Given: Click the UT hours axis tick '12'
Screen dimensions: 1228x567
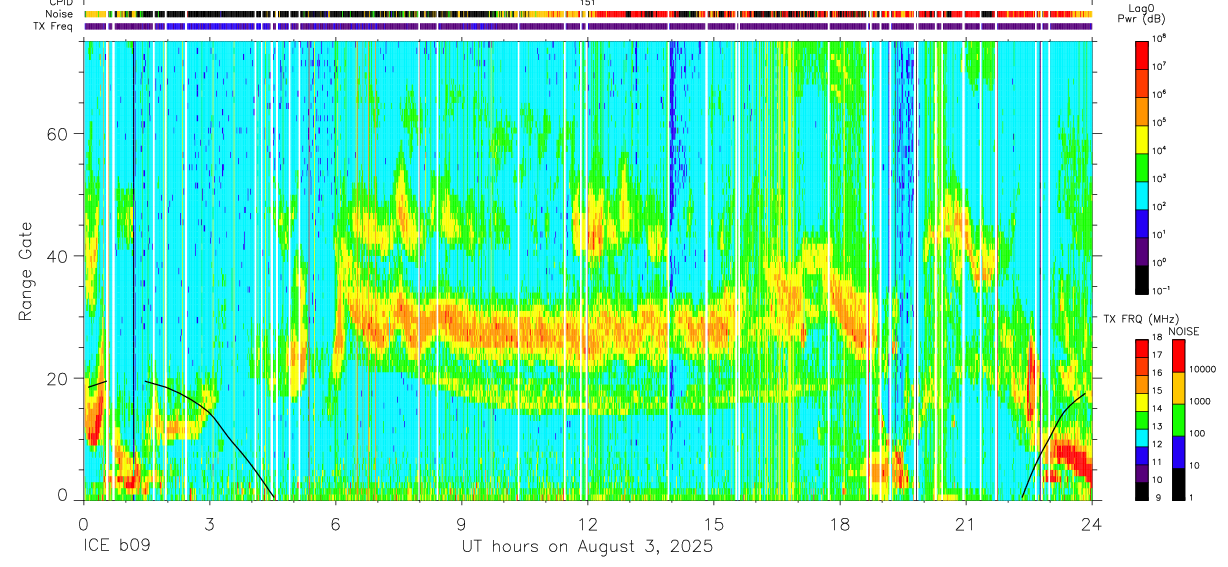Looking at the screenshot, I should pyautogui.click(x=587, y=523).
